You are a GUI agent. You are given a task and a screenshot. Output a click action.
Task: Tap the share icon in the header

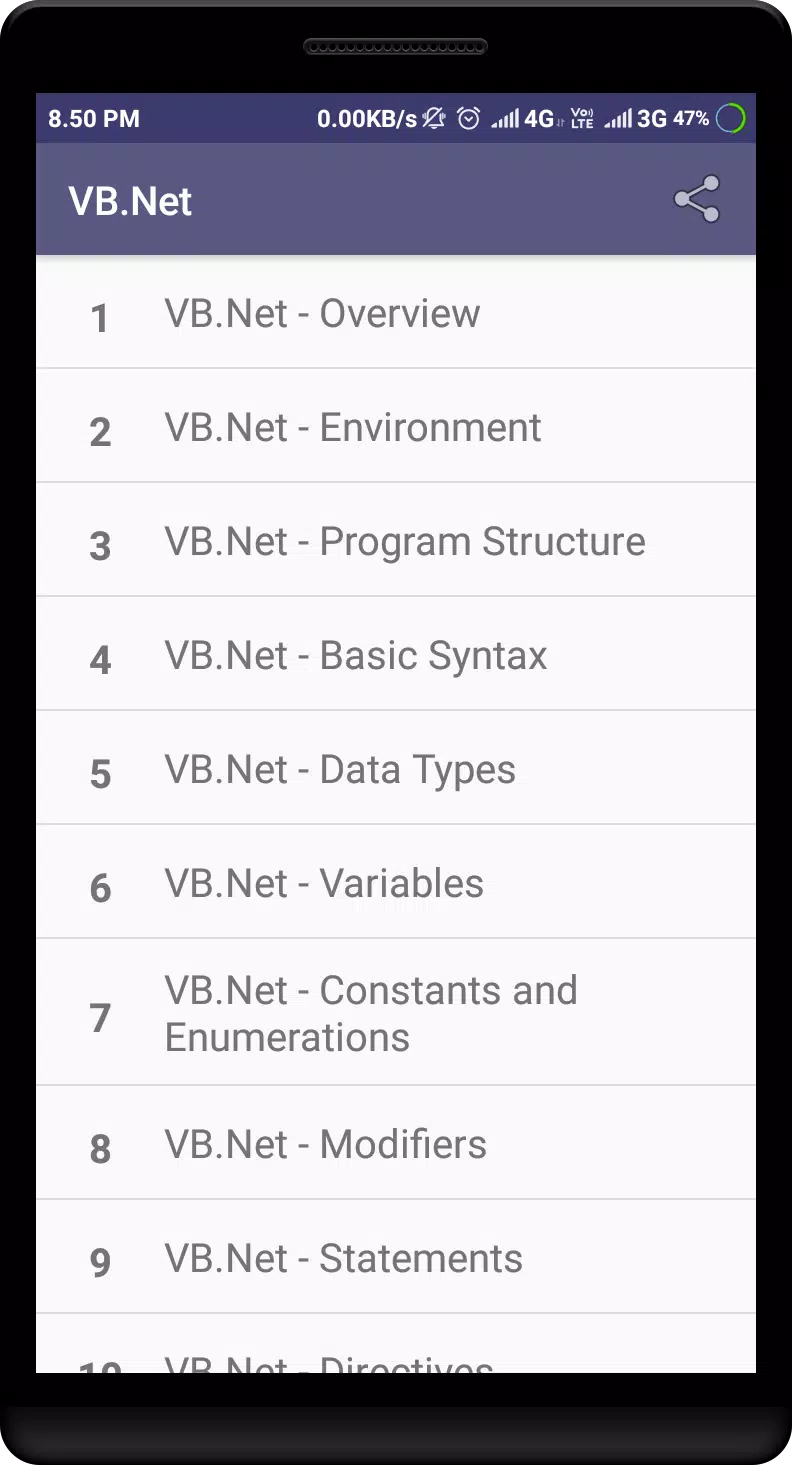(x=697, y=199)
